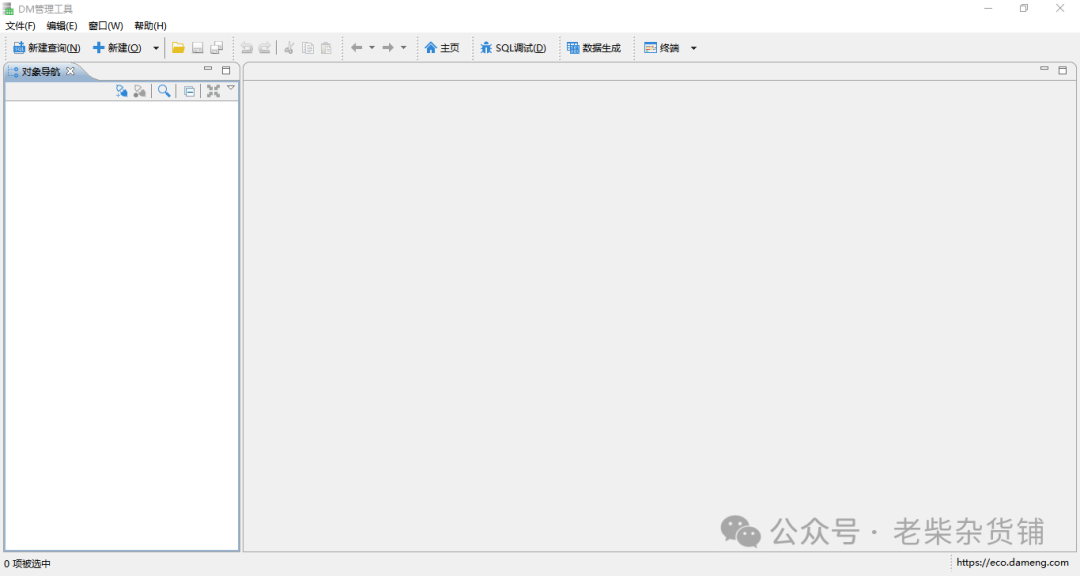This screenshot has width=1080, height=576.
Task: Click the paste clipboard icon
Action: tap(326, 48)
